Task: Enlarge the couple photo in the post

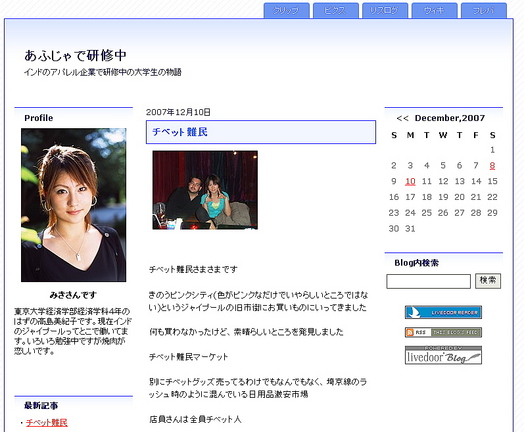Action: [205, 190]
